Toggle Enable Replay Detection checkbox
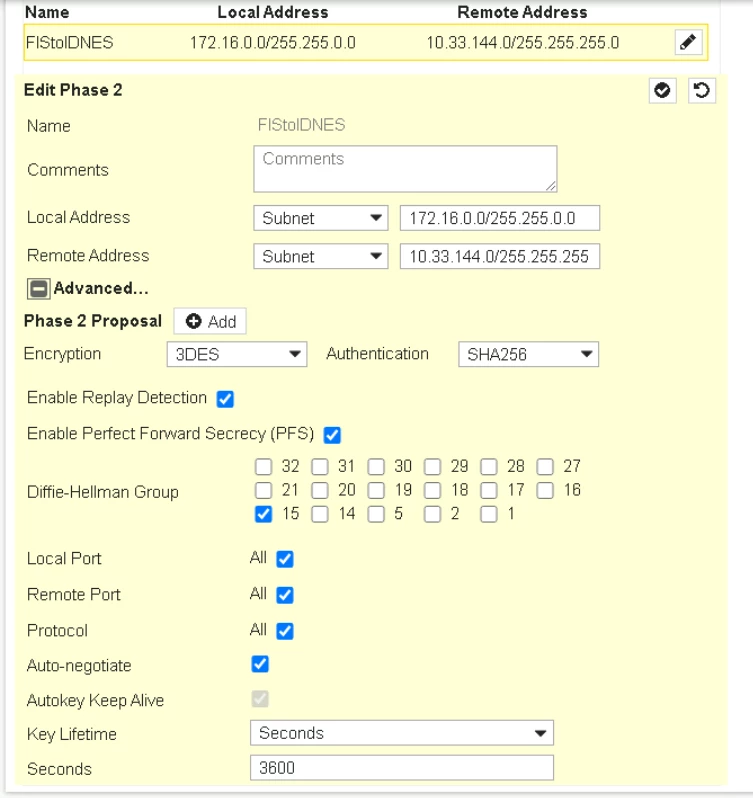 tap(225, 399)
